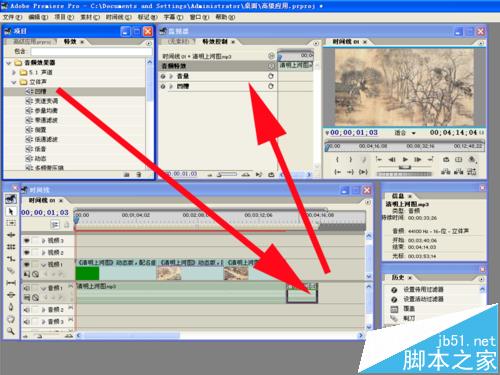The width and height of the screenshot is (500, 375).
Task: Click 设置待用过滤器 history entry
Action: pyautogui.click(x=423, y=289)
